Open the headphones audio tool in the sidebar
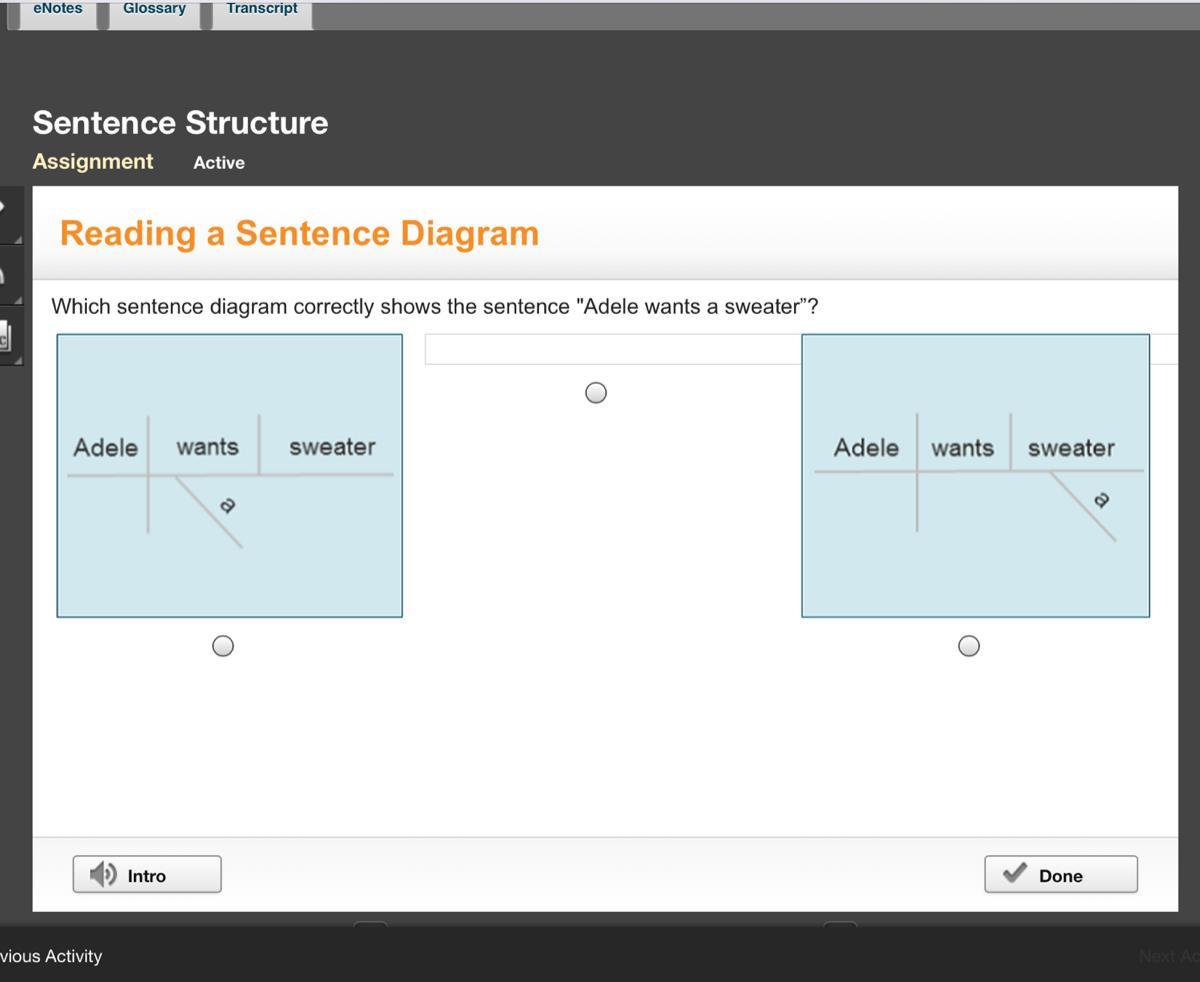 4,274
